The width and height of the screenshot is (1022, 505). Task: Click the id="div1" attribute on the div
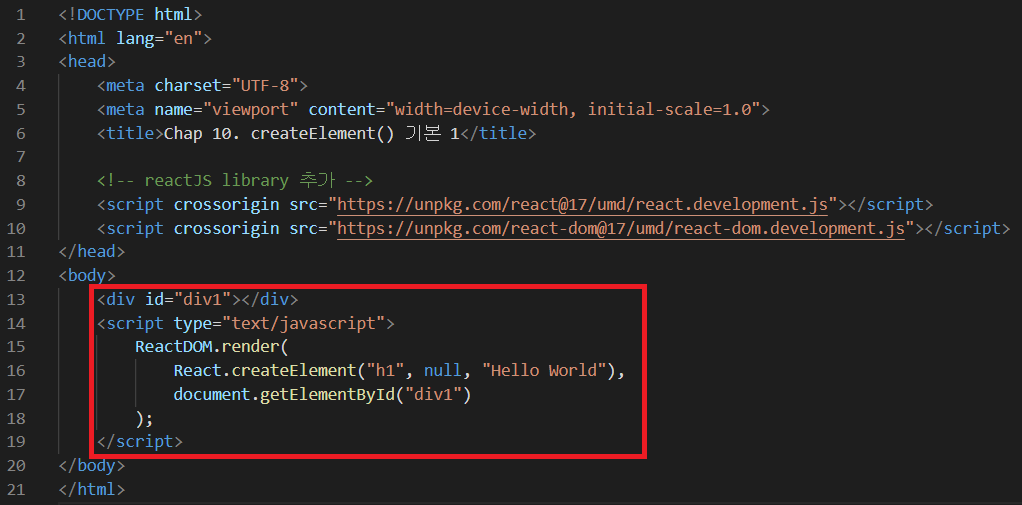point(188,300)
